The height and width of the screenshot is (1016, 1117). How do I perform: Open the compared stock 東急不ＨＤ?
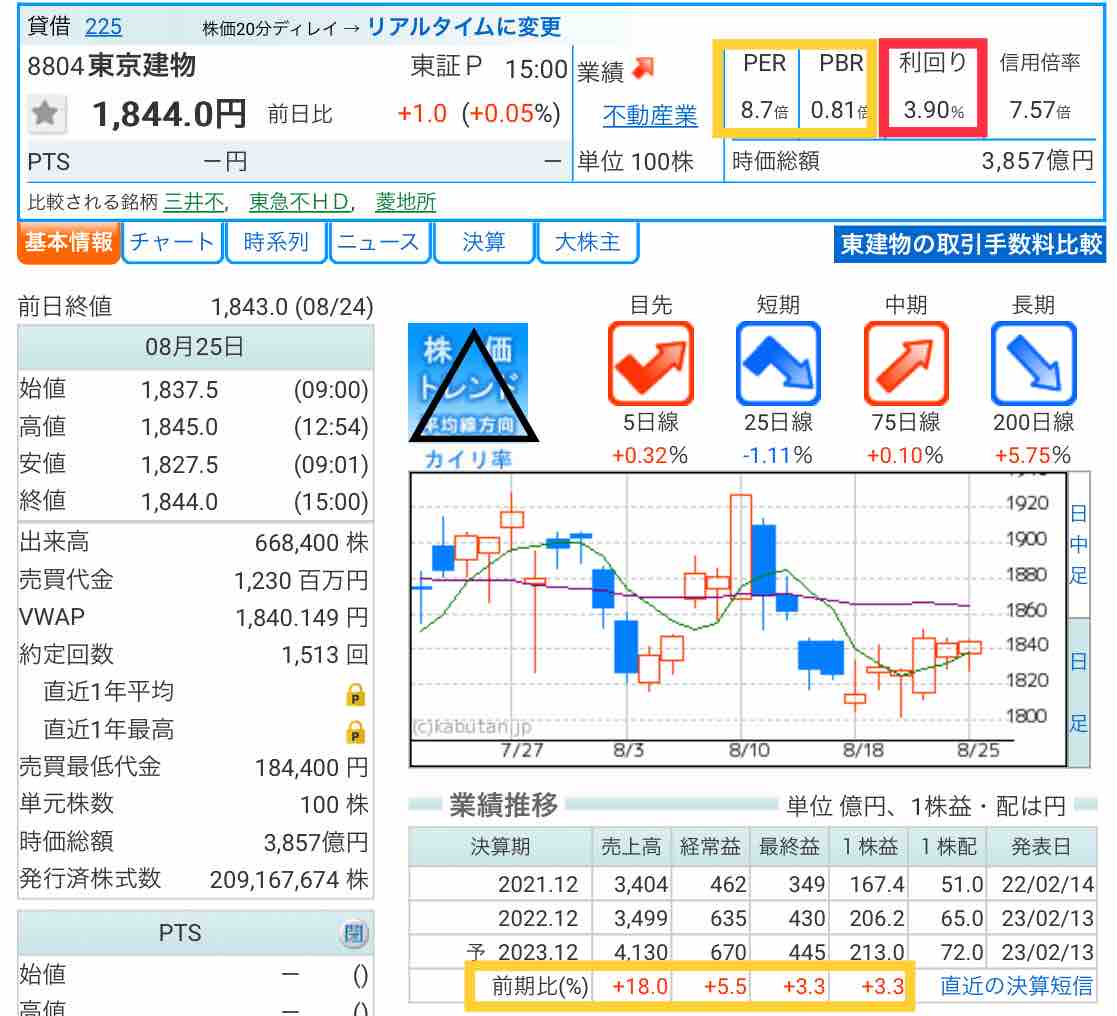pyautogui.click(x=299, y=202)
